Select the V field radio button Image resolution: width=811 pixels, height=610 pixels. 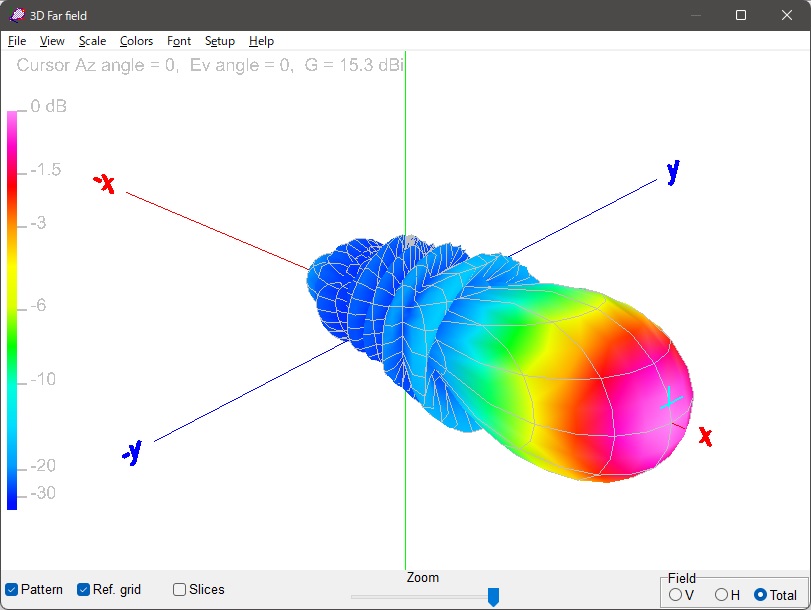[675, 595]
